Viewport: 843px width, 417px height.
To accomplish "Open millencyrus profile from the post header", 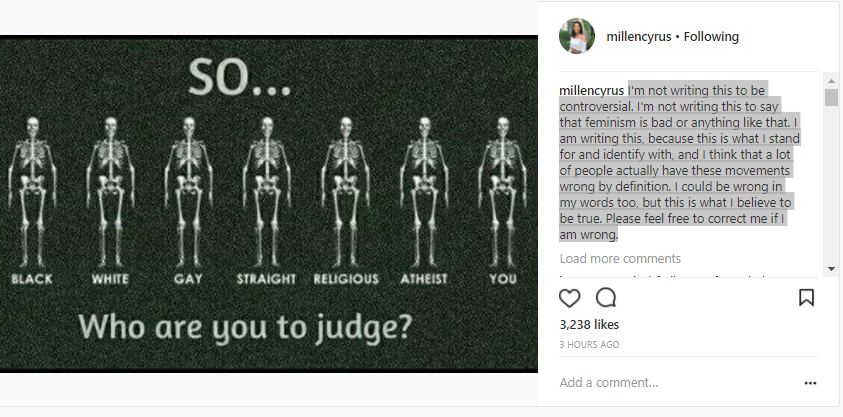I will point(638,37).
